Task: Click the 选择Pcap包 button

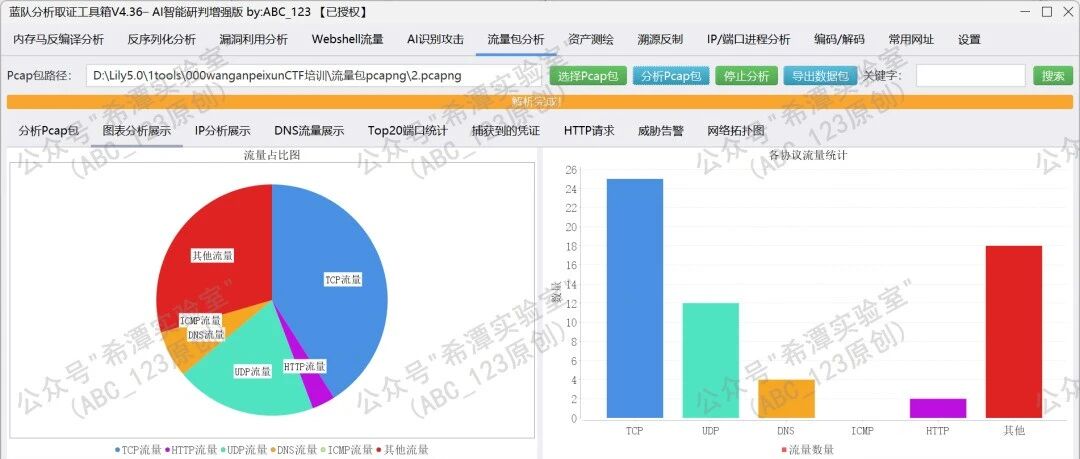Action: tap(588, 76)
